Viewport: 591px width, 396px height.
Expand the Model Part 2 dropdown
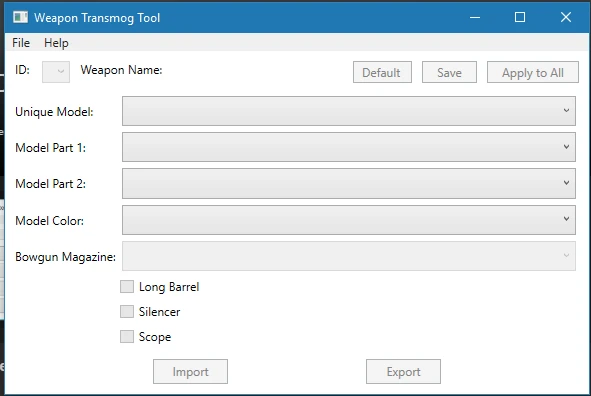pos(349,183)
